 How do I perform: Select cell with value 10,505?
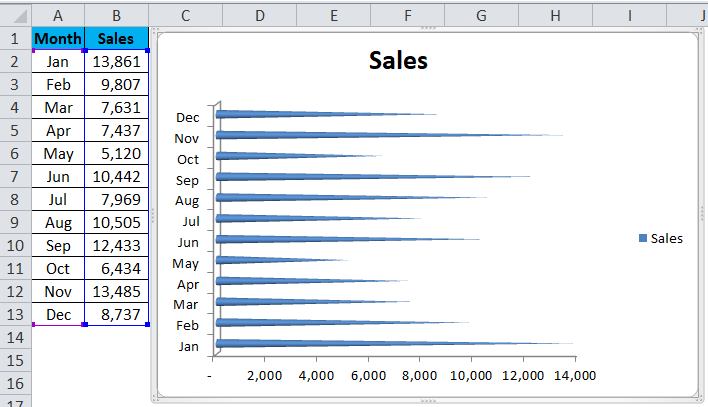[116, 223]
